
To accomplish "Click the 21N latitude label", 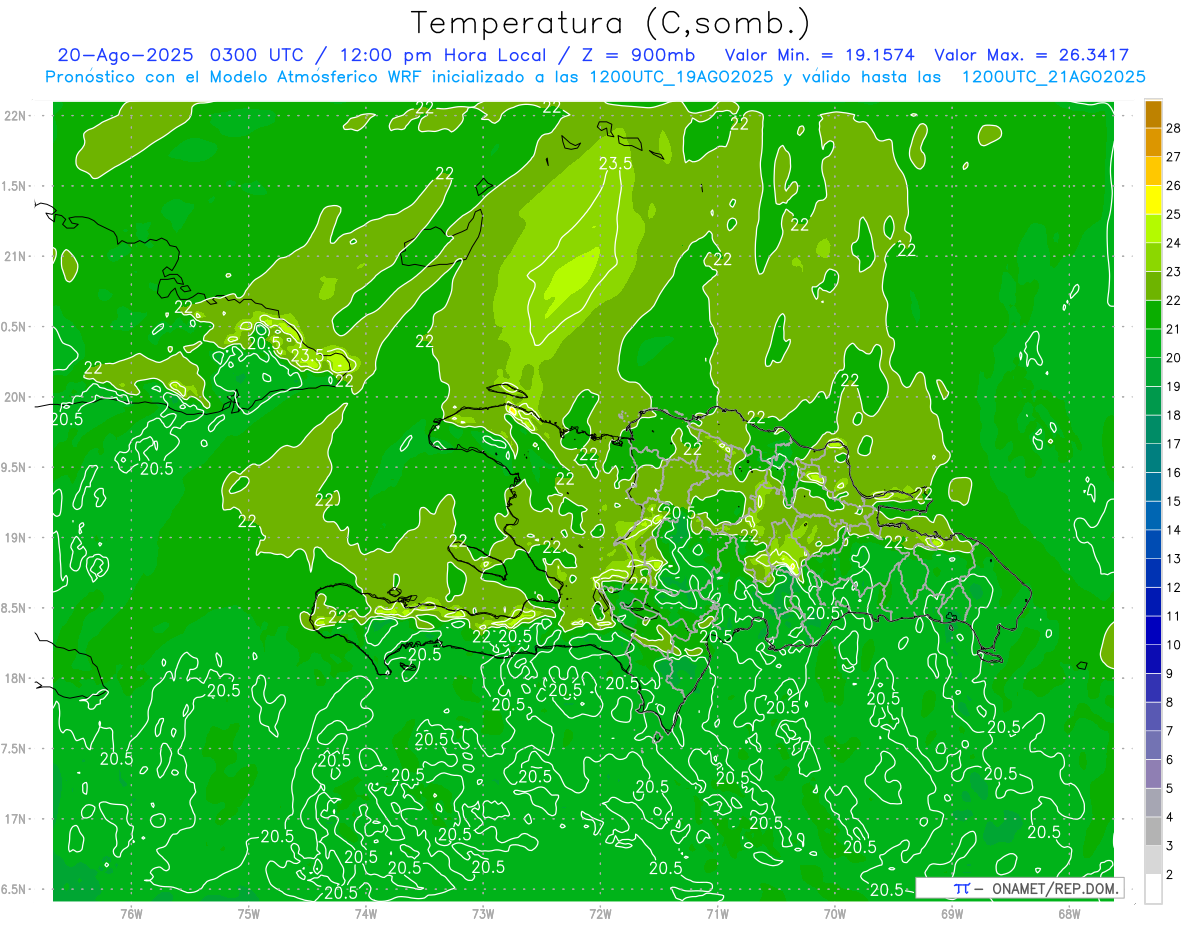I will click(15, 257).
